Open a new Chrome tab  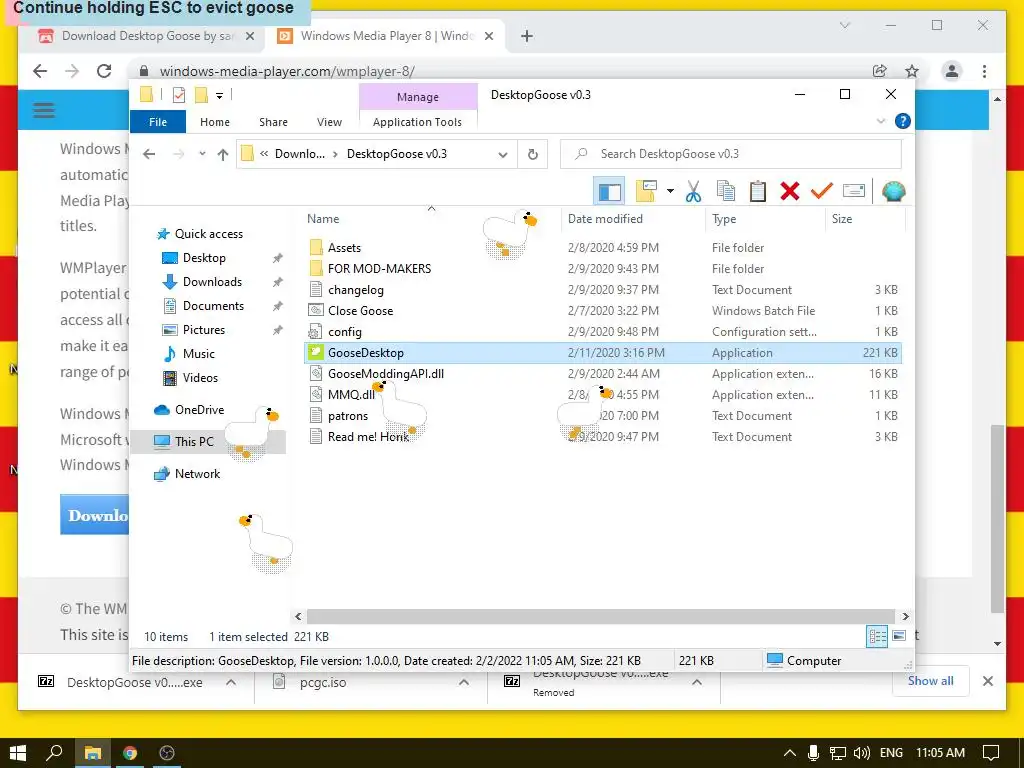[x=527, y=37]
